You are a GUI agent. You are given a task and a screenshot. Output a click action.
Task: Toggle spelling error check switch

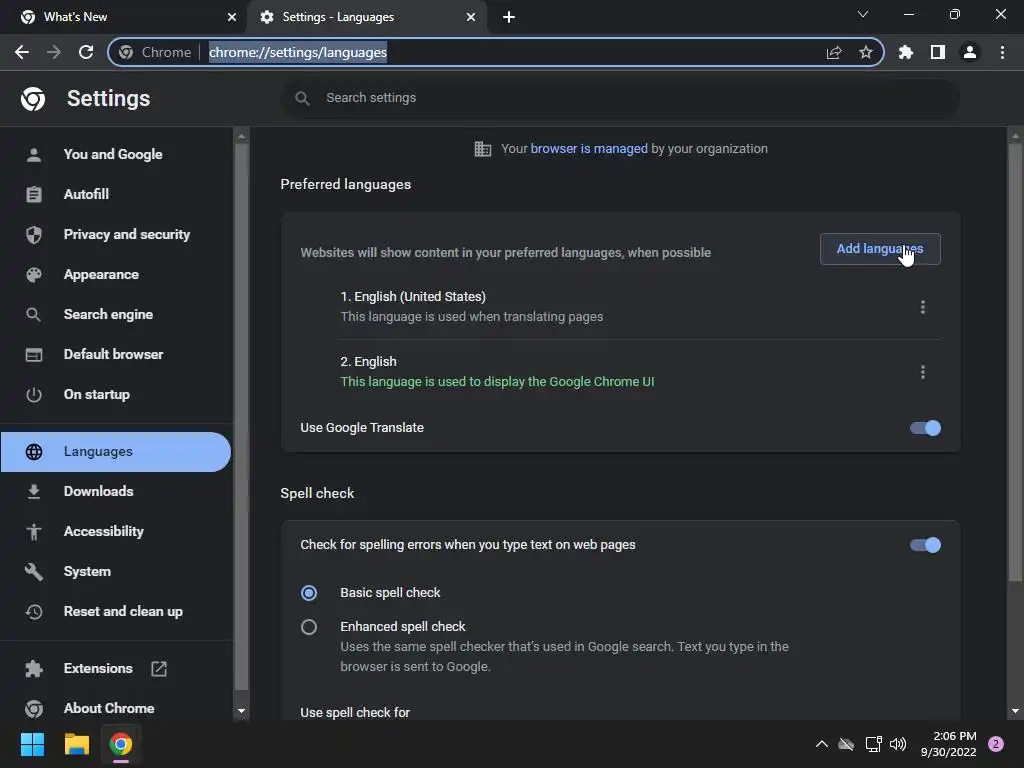pos(925,545)
